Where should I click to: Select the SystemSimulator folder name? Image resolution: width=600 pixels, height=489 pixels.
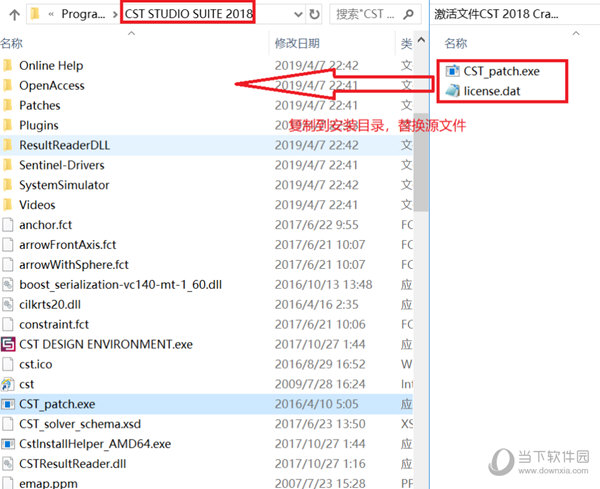[64, 185]
